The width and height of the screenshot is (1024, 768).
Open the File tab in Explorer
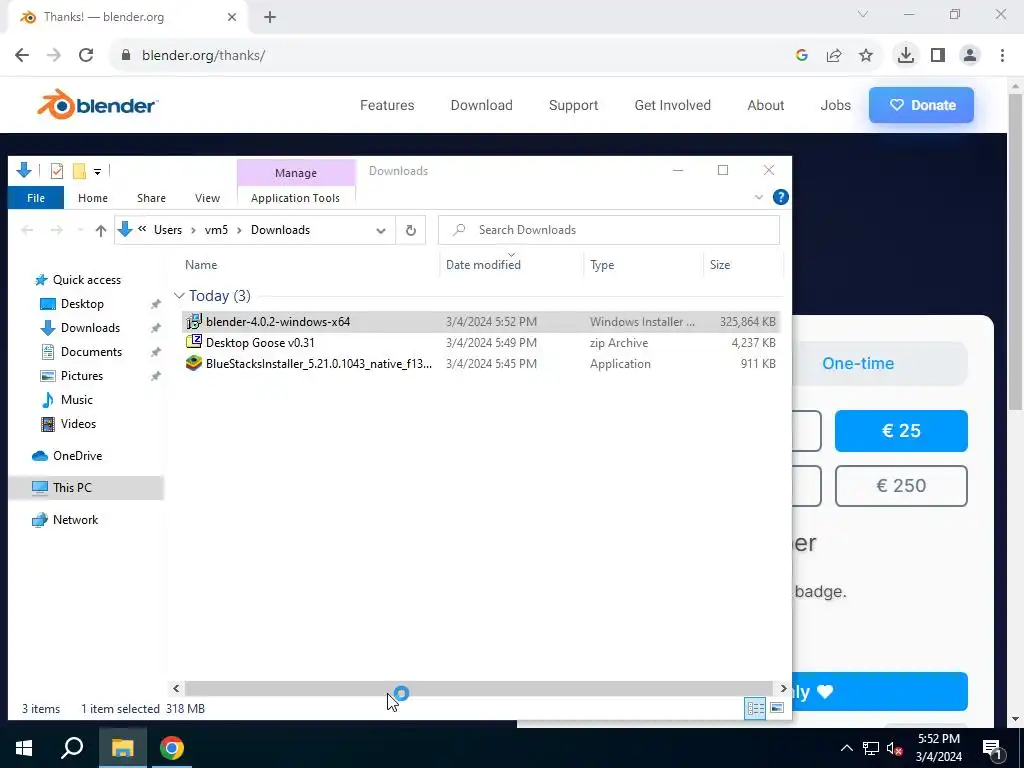(x=36, y=198)
